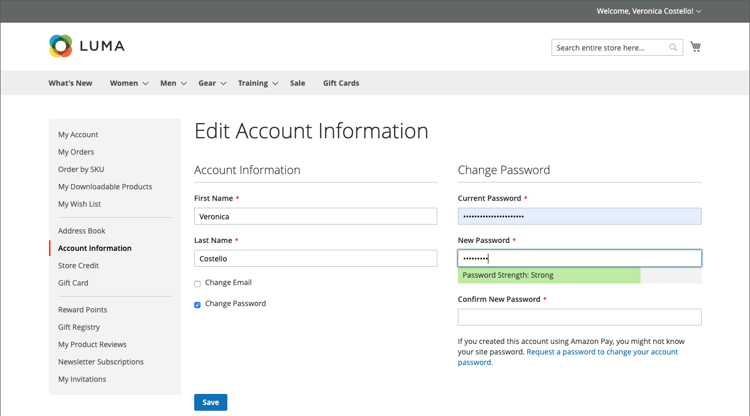
Task: Click the Request a password link
Action: coord(602,352)
